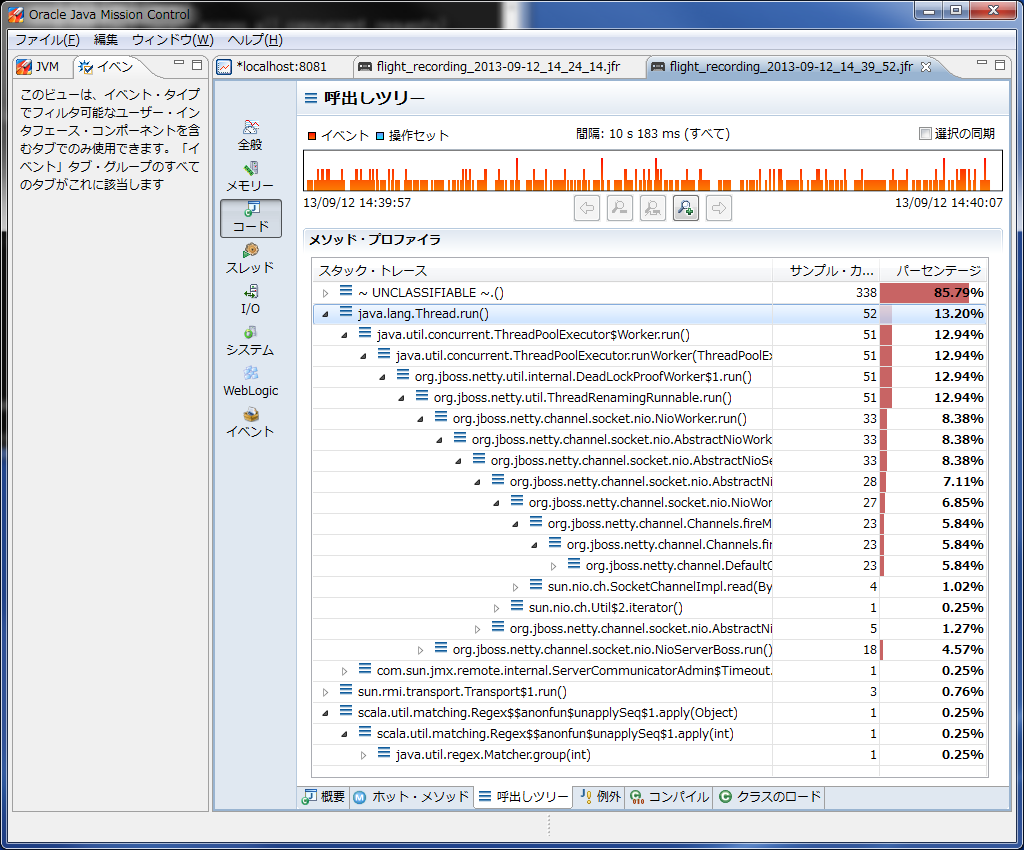
Task: Open the 編集 menu
Action: pyautogui.click(x=106, y=40)
